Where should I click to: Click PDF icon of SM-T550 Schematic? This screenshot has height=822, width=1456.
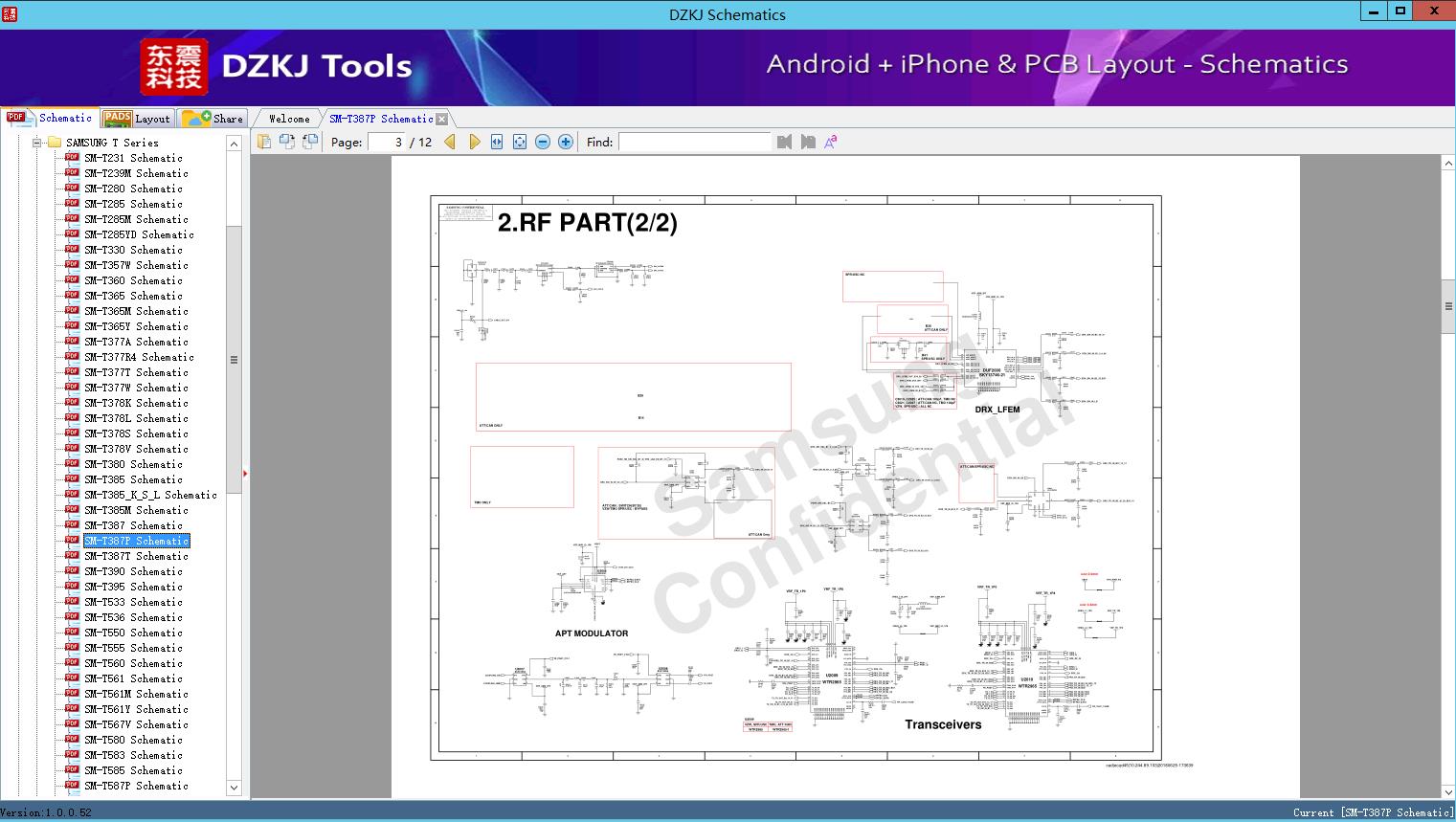coord(72,633)
